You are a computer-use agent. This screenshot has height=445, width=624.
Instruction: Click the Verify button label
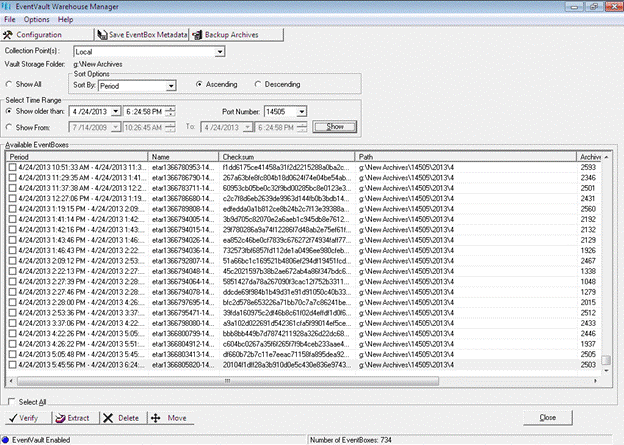tap(28, 418)
